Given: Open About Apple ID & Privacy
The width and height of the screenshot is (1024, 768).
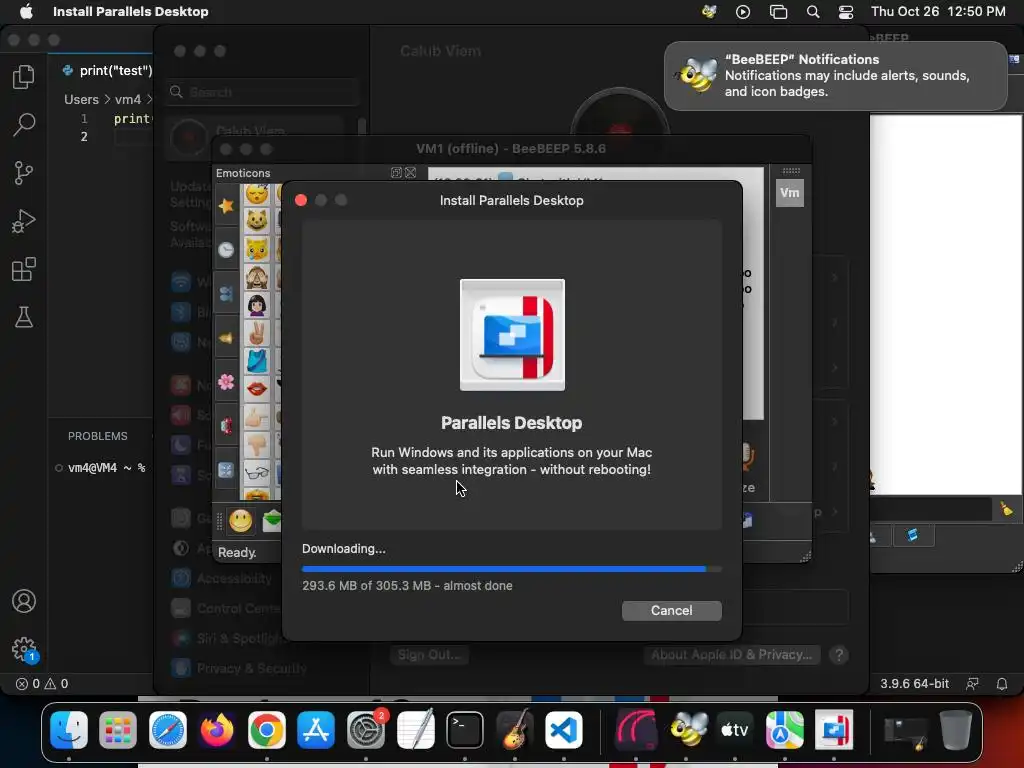Looking at the screenshot, I should pos(731,655).
